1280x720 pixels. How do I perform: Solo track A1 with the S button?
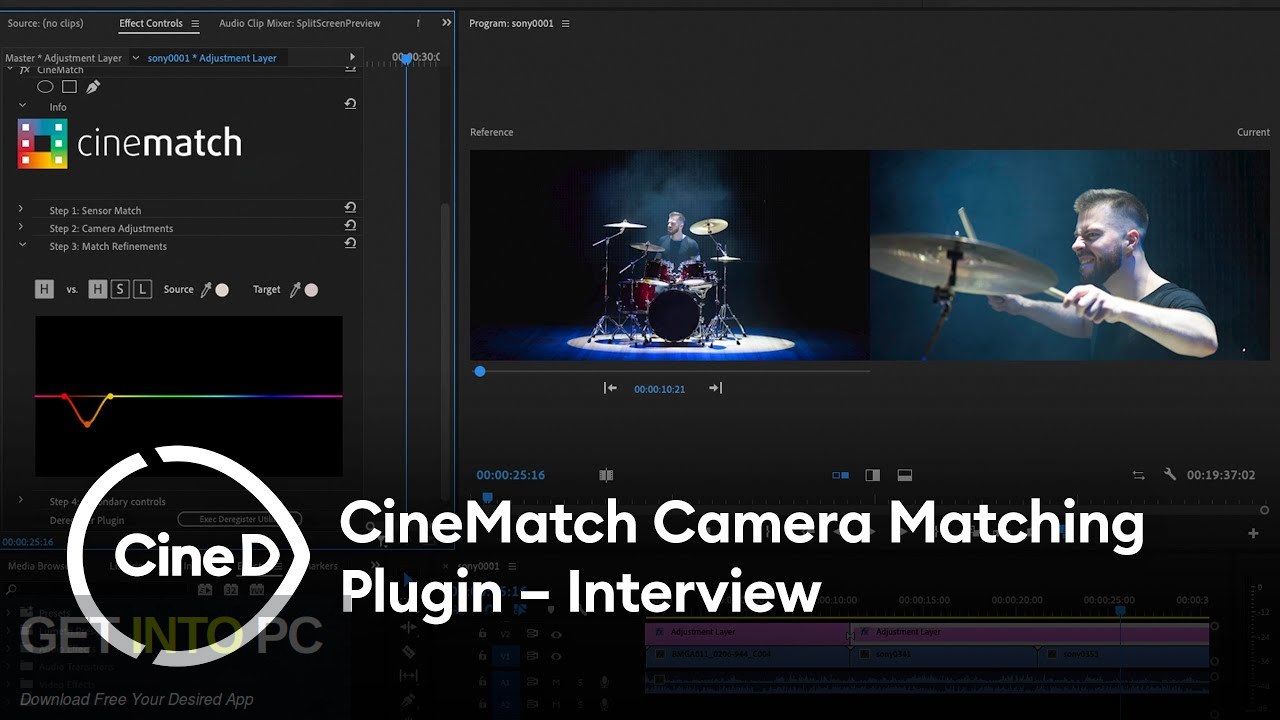click(580, 682)
